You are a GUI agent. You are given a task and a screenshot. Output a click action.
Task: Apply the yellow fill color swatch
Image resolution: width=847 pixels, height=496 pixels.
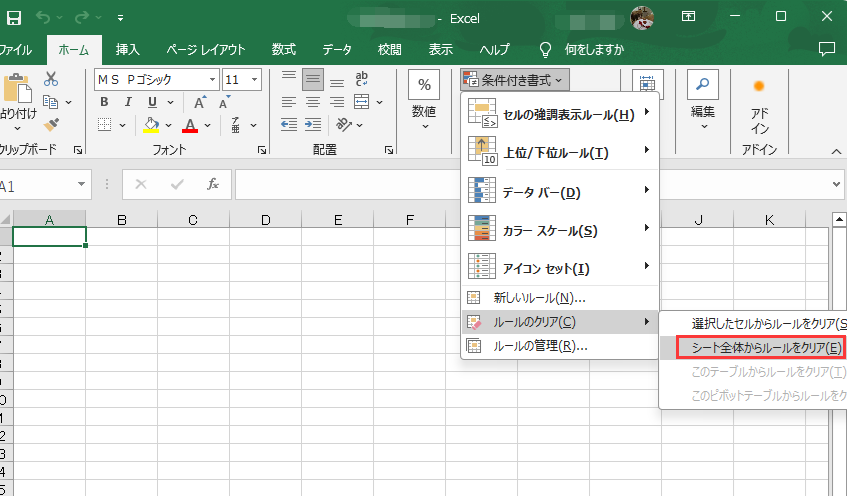click(152, 125)
